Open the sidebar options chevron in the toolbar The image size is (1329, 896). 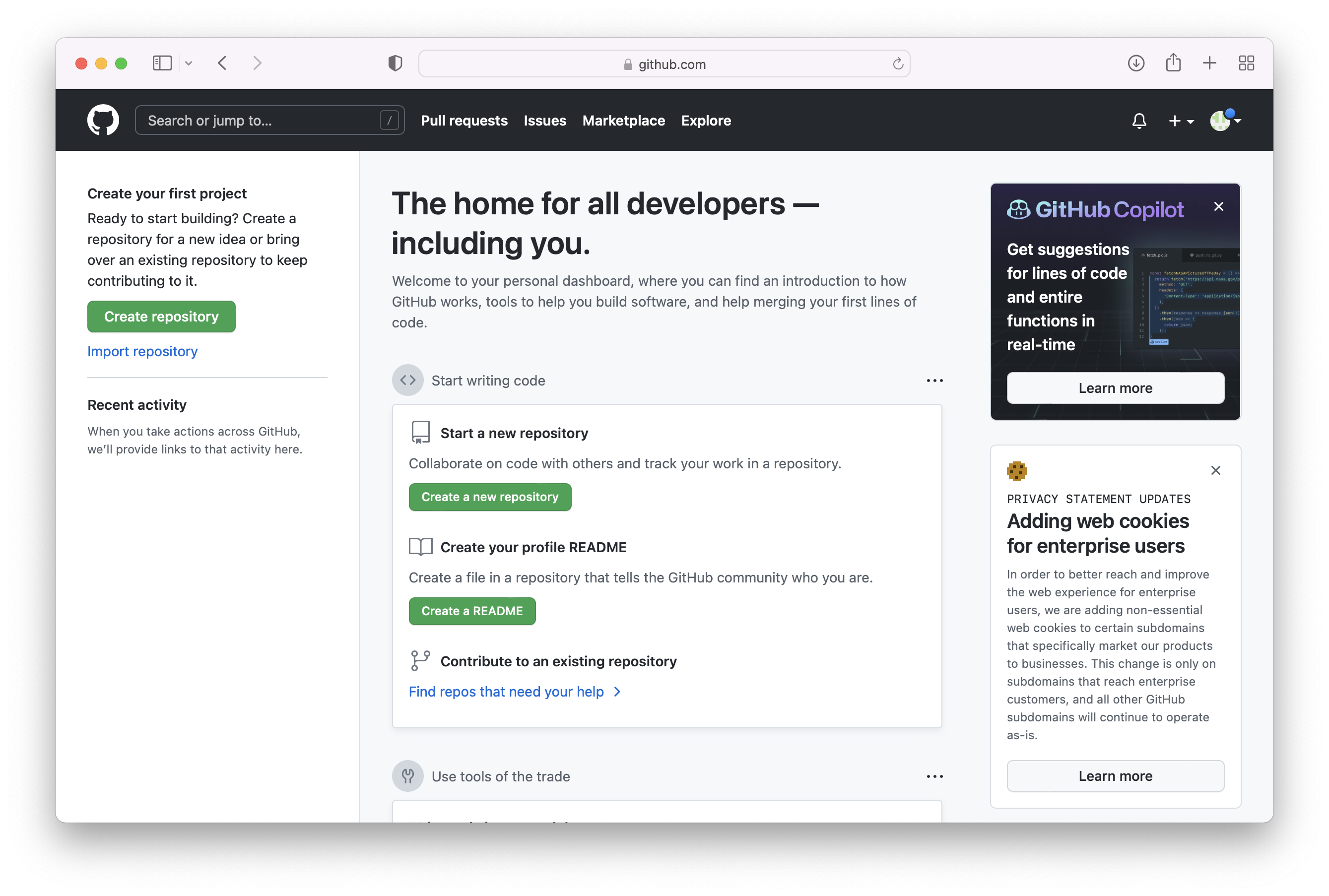[x=189, y=63]
